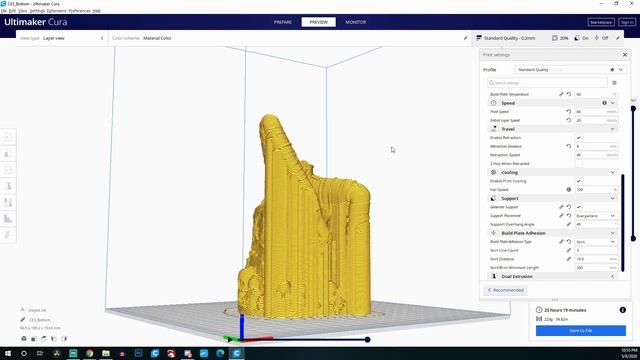Select the Rotate tool in the left toolbar

(8, 170)
